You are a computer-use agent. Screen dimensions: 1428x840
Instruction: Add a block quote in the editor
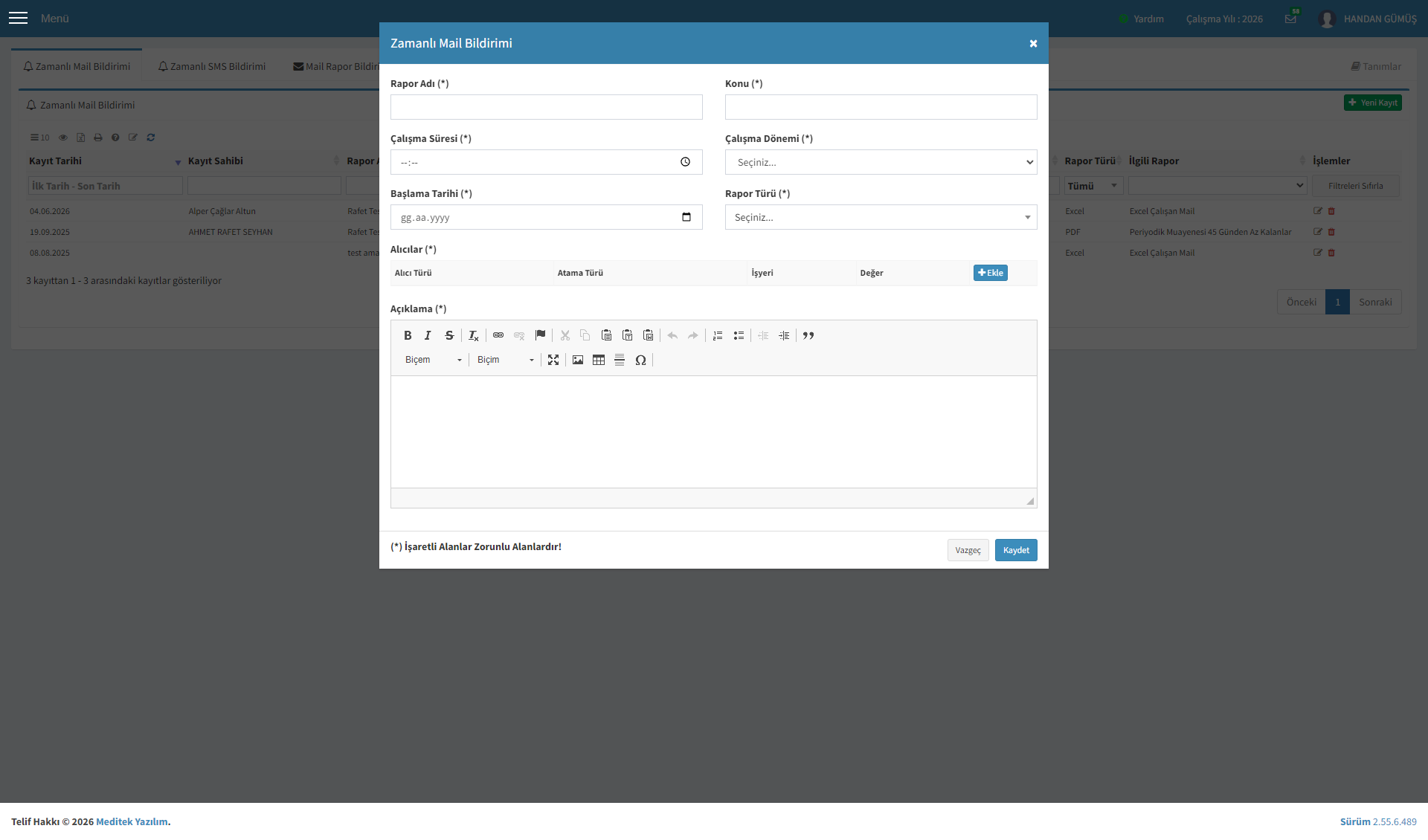tap(808, 336)
